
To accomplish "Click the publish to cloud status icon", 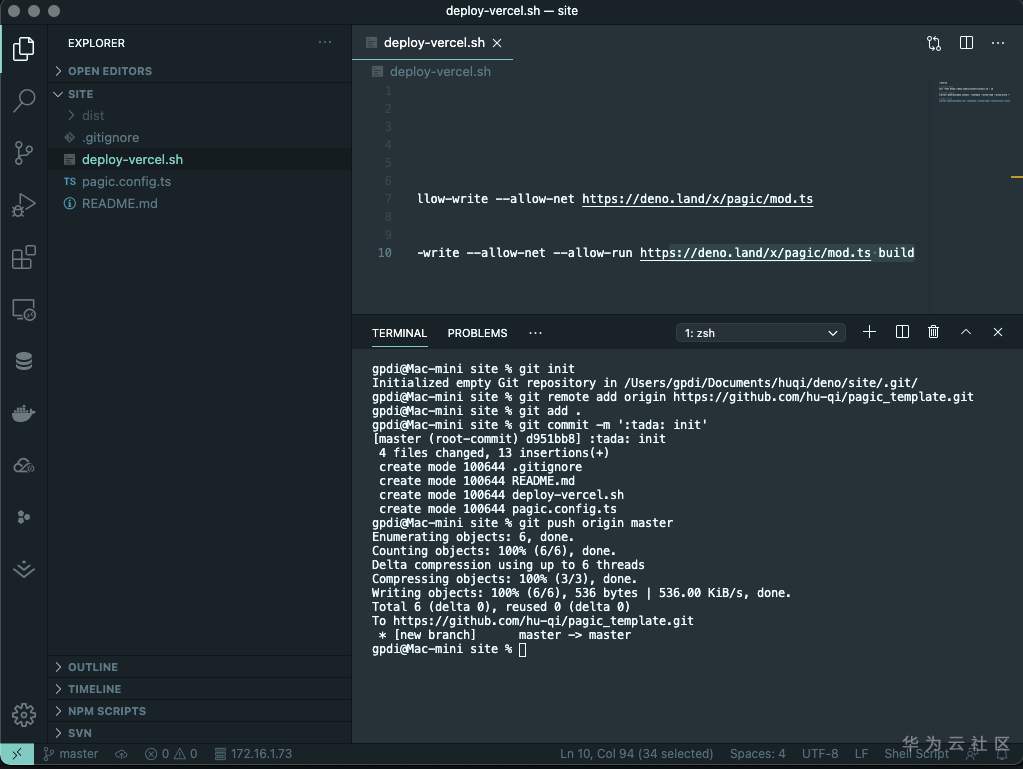I will tap(121, 753).
